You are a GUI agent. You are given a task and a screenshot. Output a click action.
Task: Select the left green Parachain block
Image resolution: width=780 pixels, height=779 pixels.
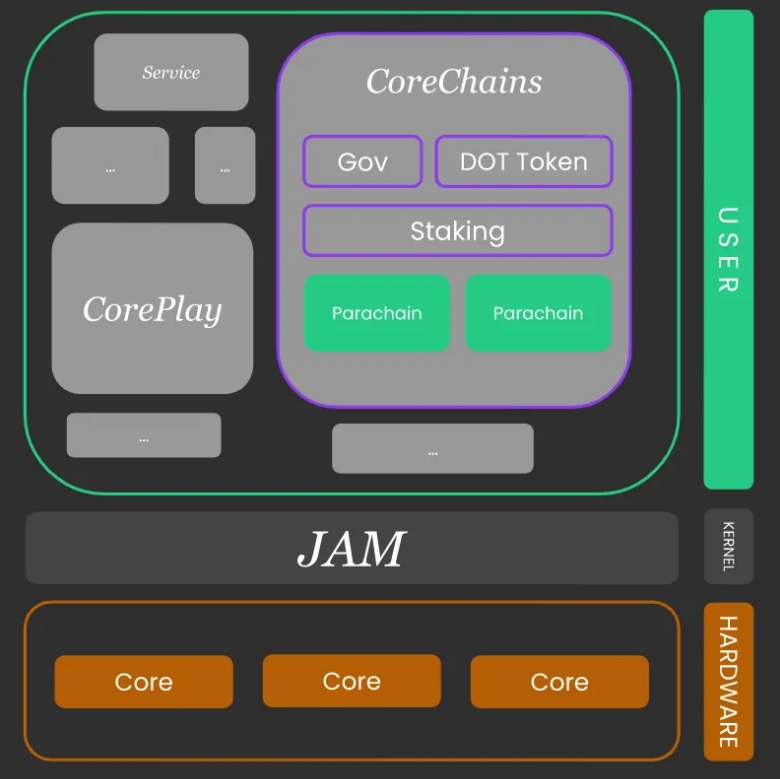tap(377, 313)
